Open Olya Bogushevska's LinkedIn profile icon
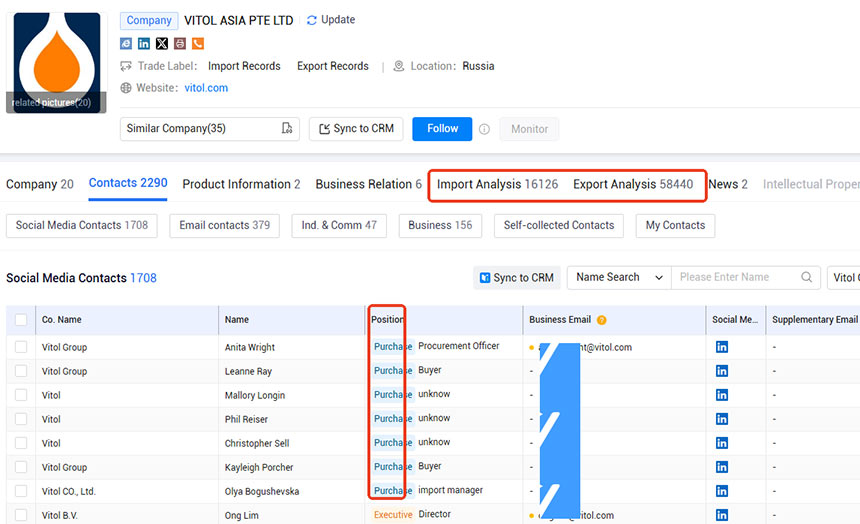Image resolution: width=860 pixels, height=524 pixels. click(722, 491)
